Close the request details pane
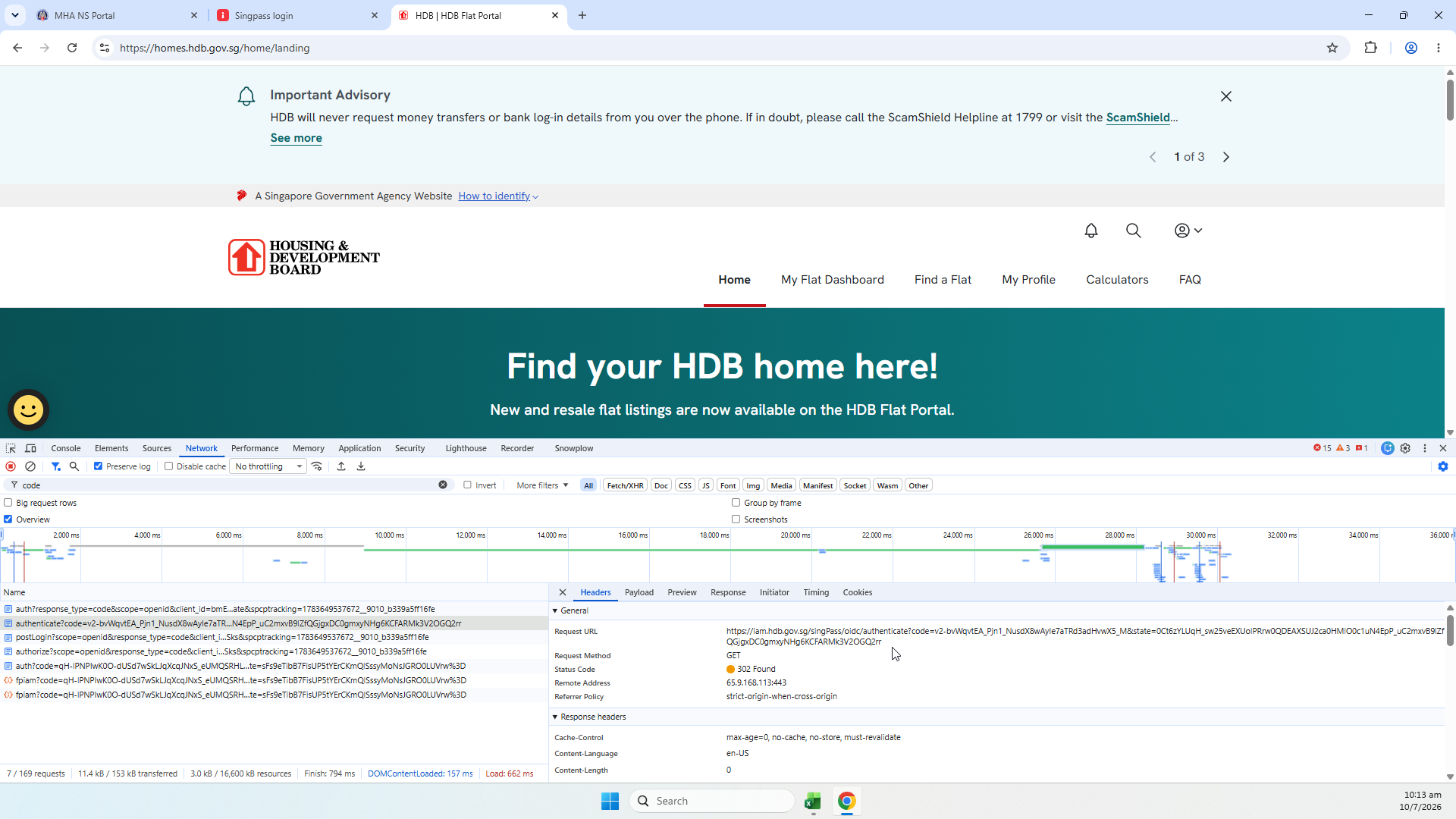1456x819 pixels. pyautogui.click(x=563, y=592)
